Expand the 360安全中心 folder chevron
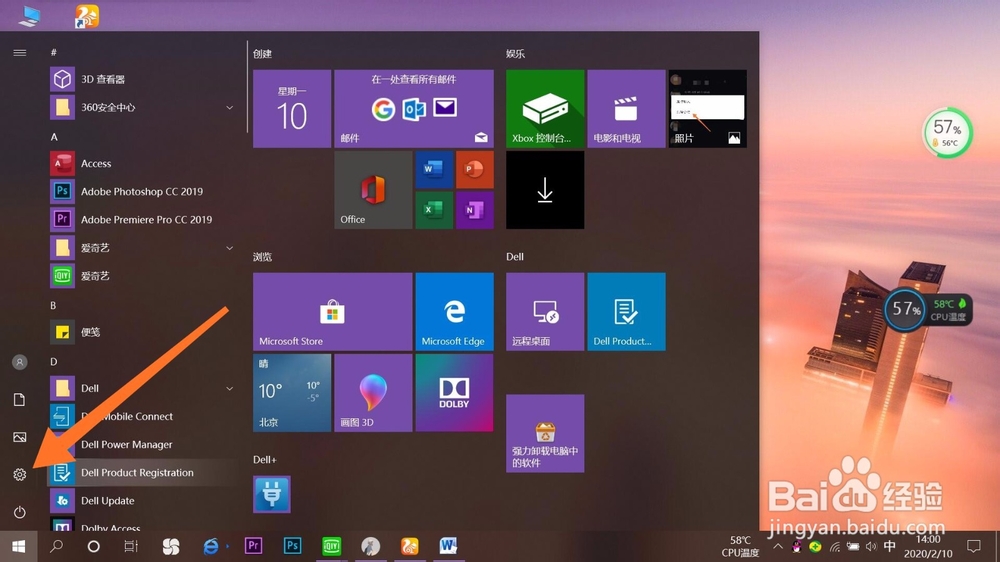Screen dimensions: 1000x562 230,107
